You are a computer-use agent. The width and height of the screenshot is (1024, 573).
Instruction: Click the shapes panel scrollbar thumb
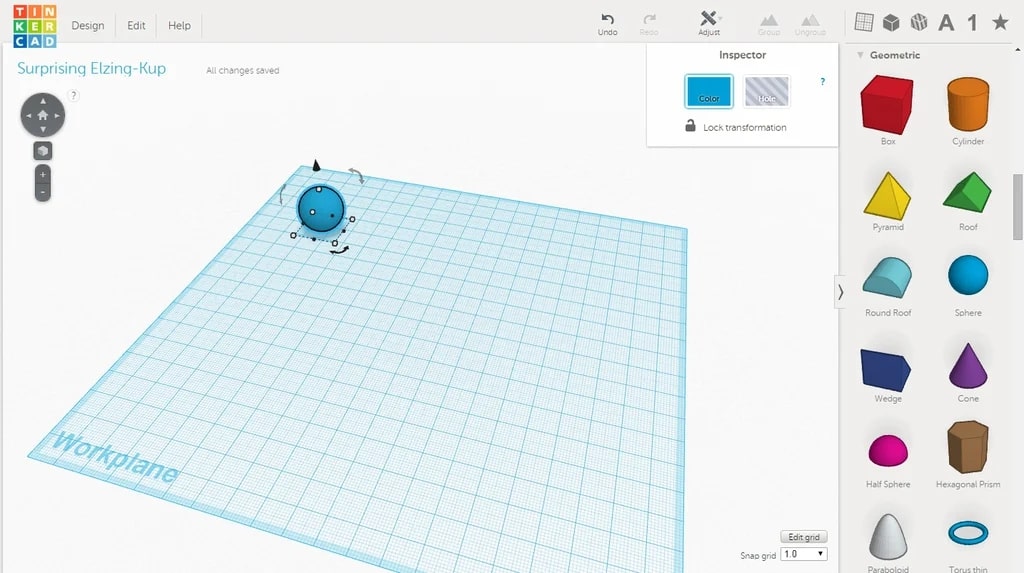[1017, 207]
